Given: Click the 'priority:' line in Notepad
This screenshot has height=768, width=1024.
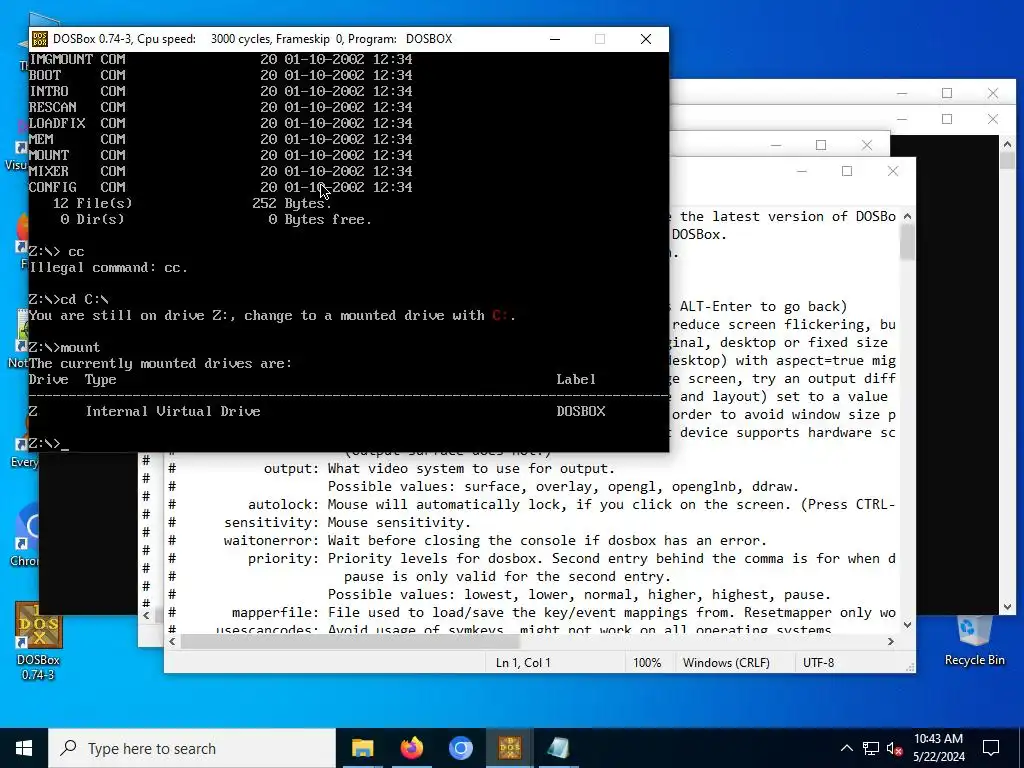Looking at the screenshot, I should (530, 558).
